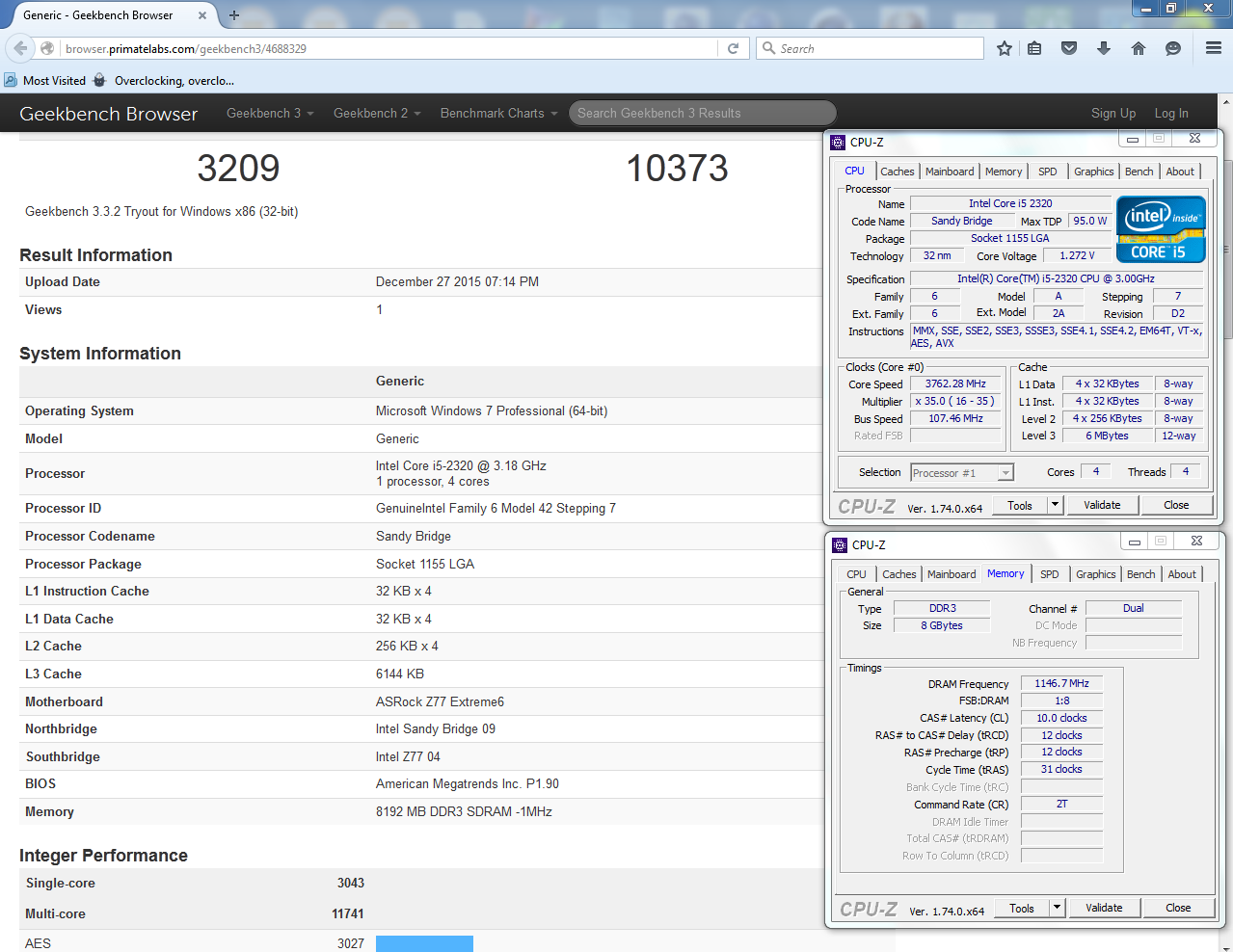Switch to Caches tab in upper CPU-Z
This screenshot has width=1233, height=952.
[x=898, y=172]
